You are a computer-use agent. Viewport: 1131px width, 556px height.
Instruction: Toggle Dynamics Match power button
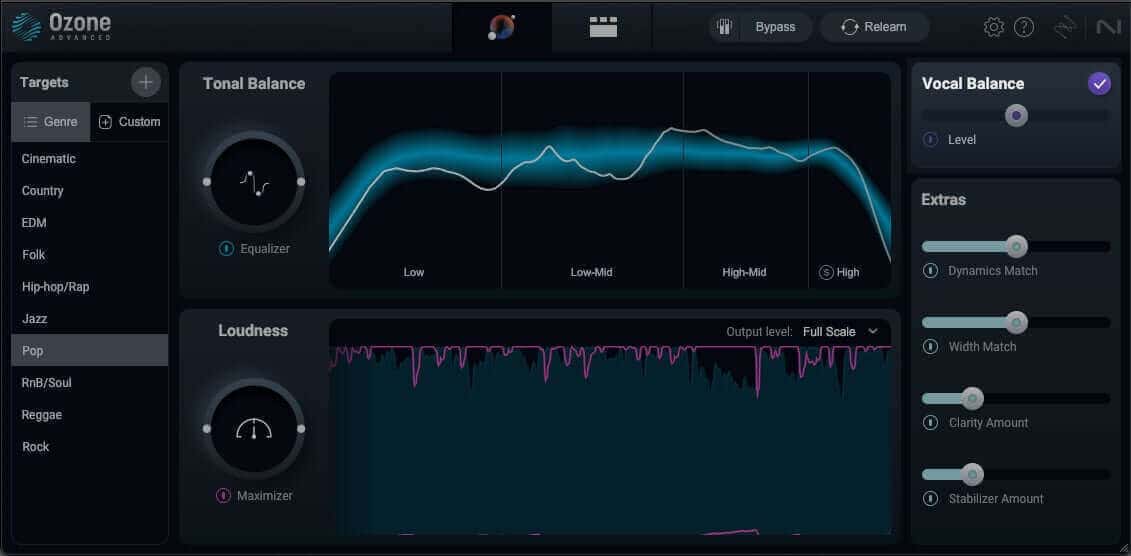tap(930, 271)
